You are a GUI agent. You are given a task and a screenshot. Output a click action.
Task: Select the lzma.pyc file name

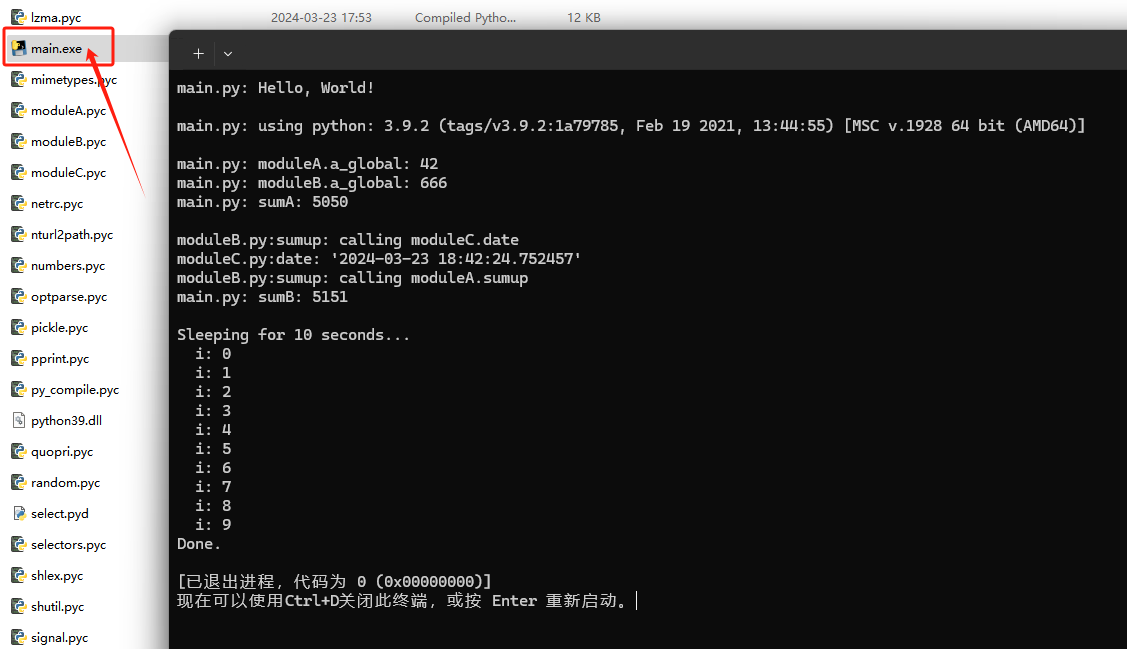click(56, 17)
